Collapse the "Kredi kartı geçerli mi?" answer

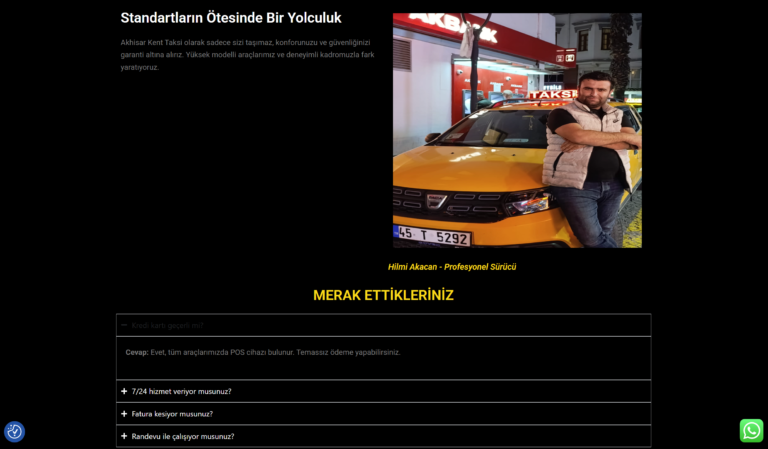pos(168,325)
